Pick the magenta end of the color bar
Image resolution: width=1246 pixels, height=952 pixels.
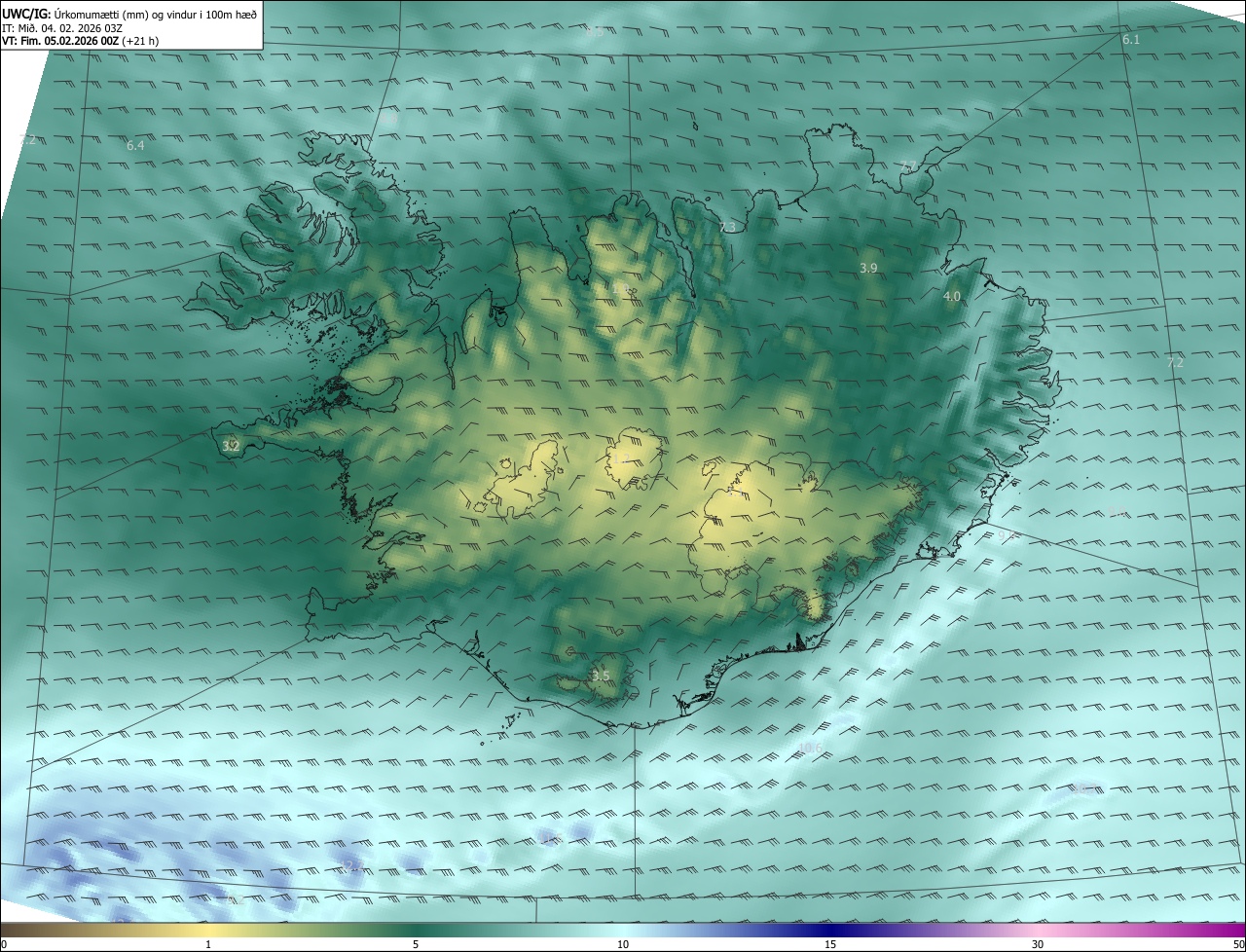1227,930
